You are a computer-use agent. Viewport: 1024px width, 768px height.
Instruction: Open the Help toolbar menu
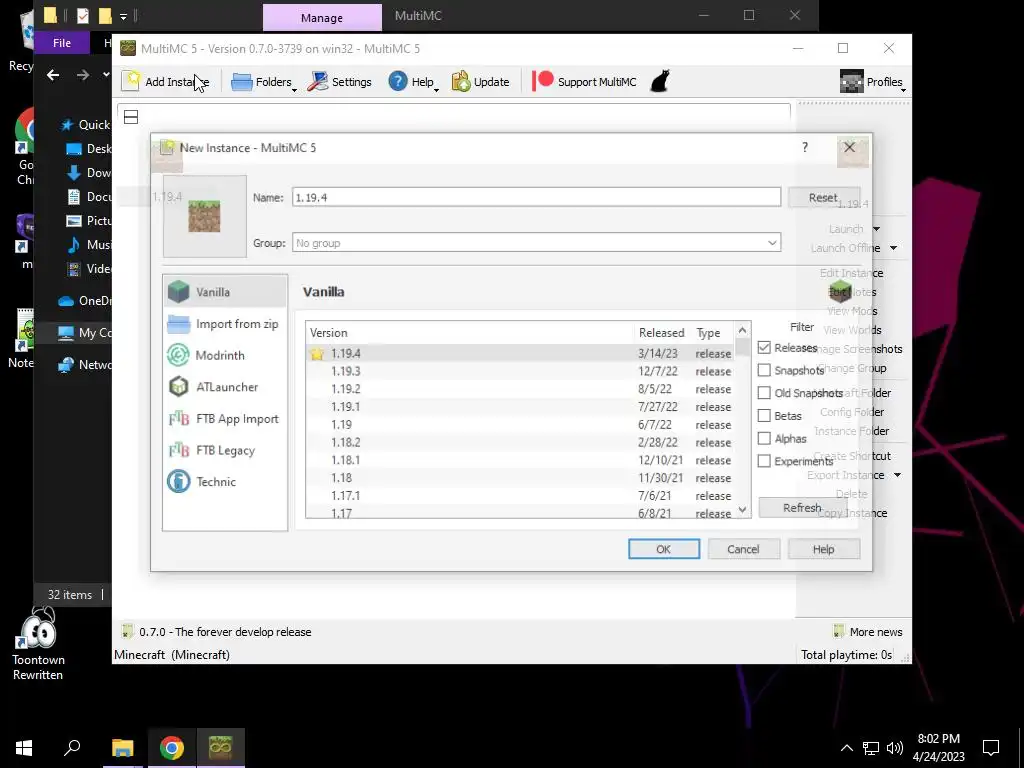tap(413, 82)
